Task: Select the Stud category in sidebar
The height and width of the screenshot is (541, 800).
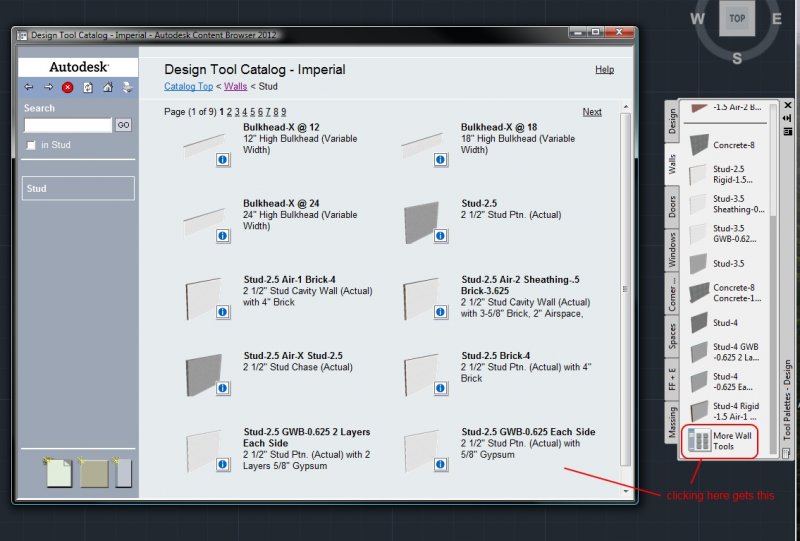Action: (78, 188)
